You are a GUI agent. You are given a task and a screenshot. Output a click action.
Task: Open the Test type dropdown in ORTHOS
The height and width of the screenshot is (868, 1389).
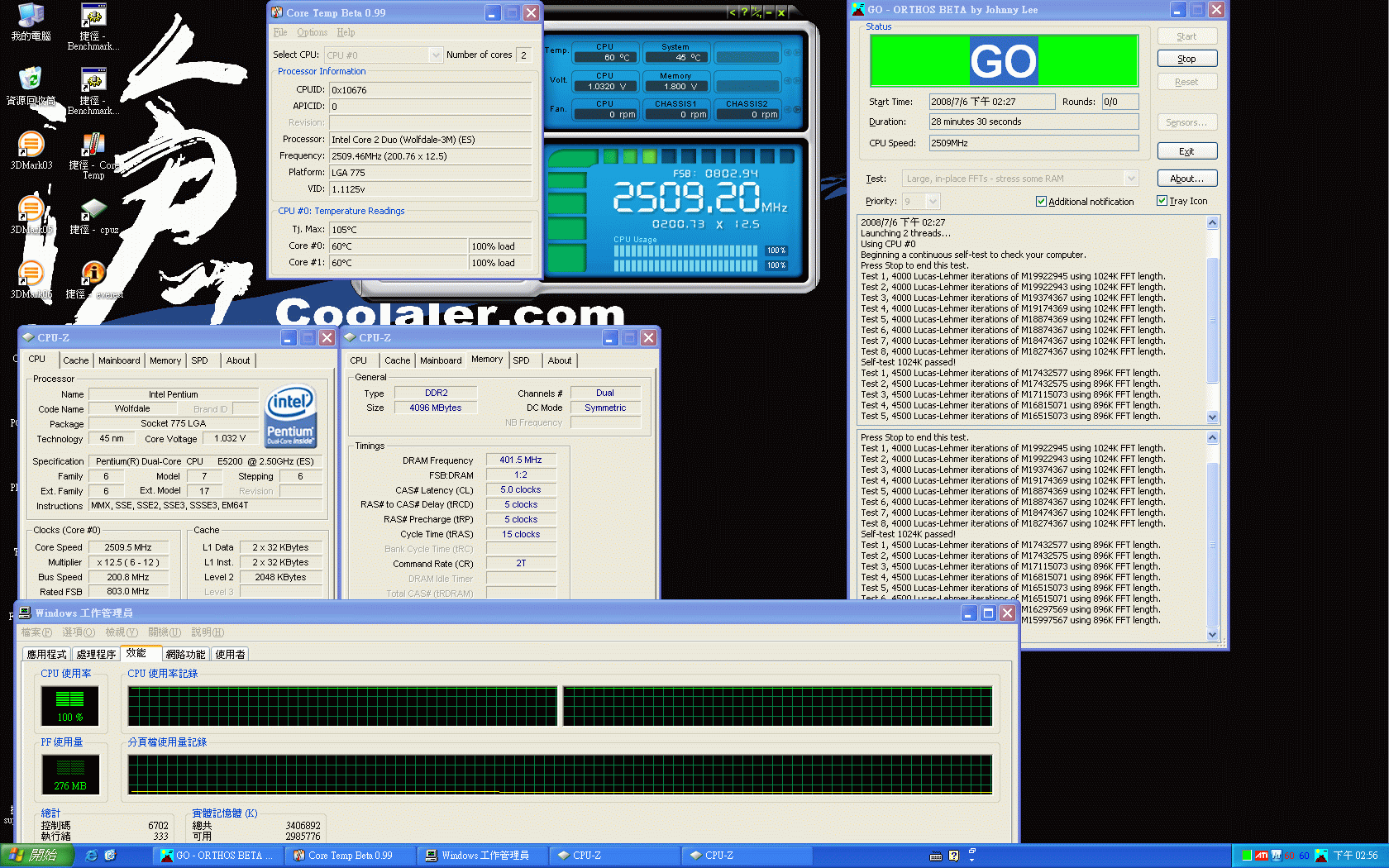pos(1131,179)
